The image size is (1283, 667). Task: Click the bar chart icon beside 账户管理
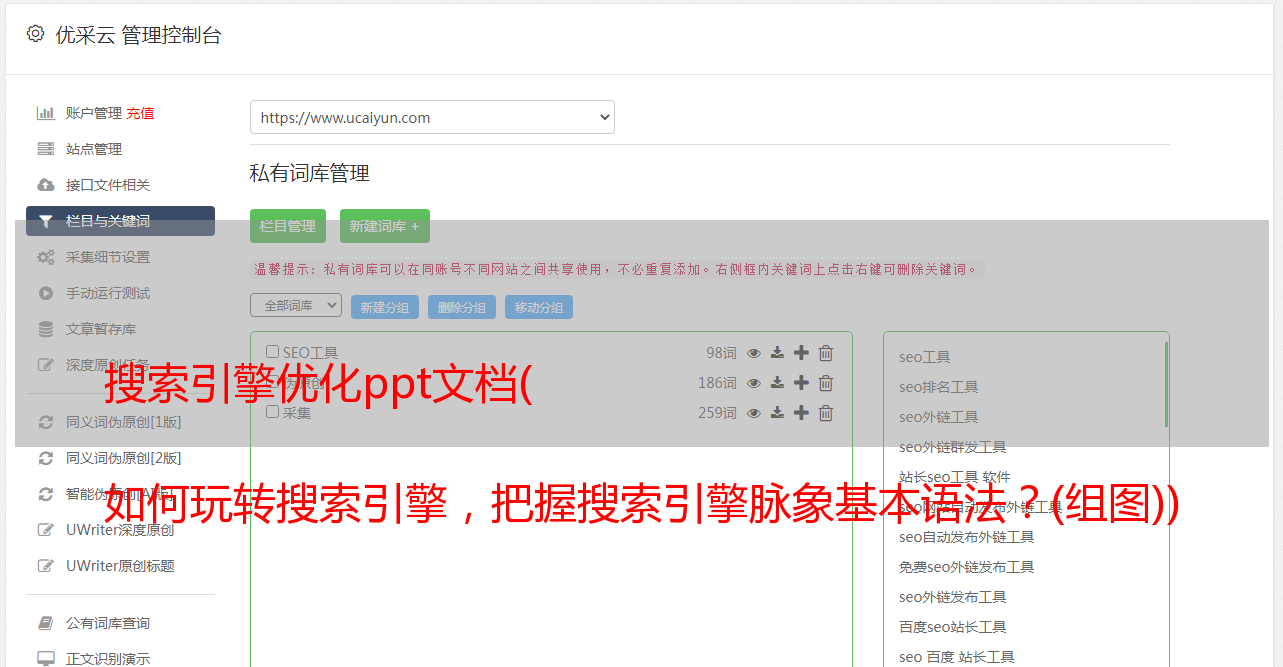[45, 113]
